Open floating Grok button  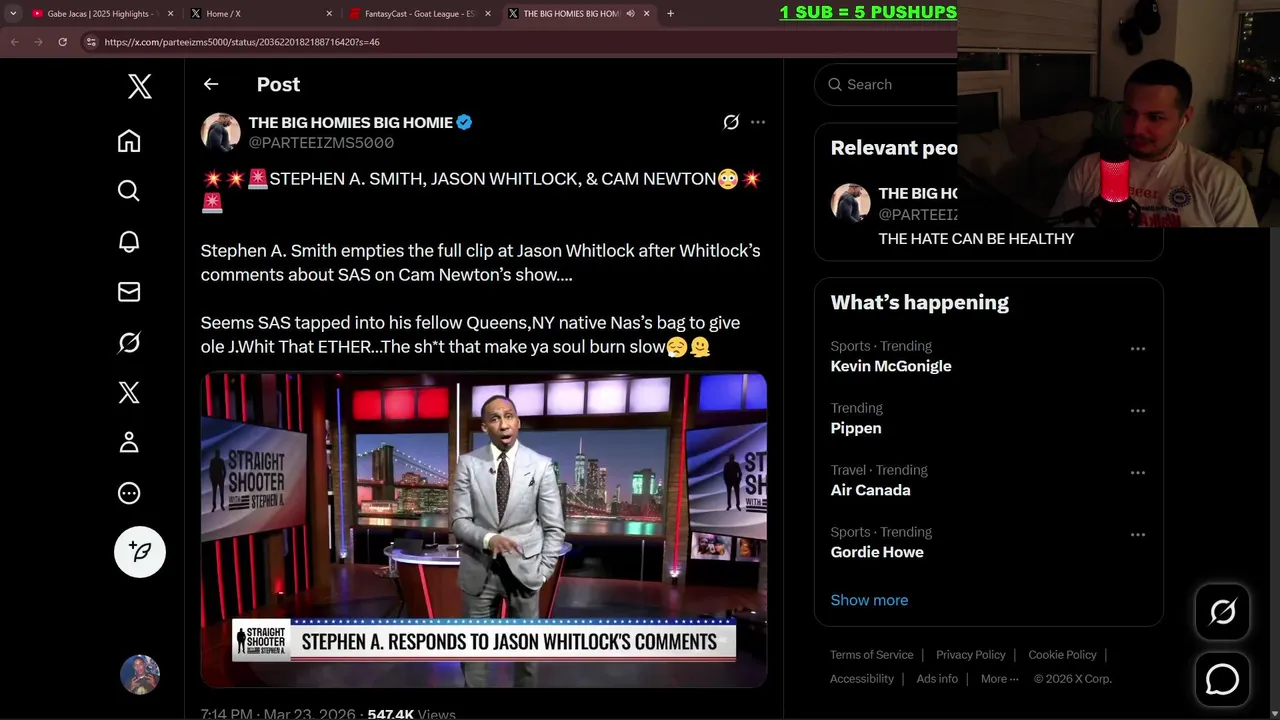click(x=1222, y=612)
